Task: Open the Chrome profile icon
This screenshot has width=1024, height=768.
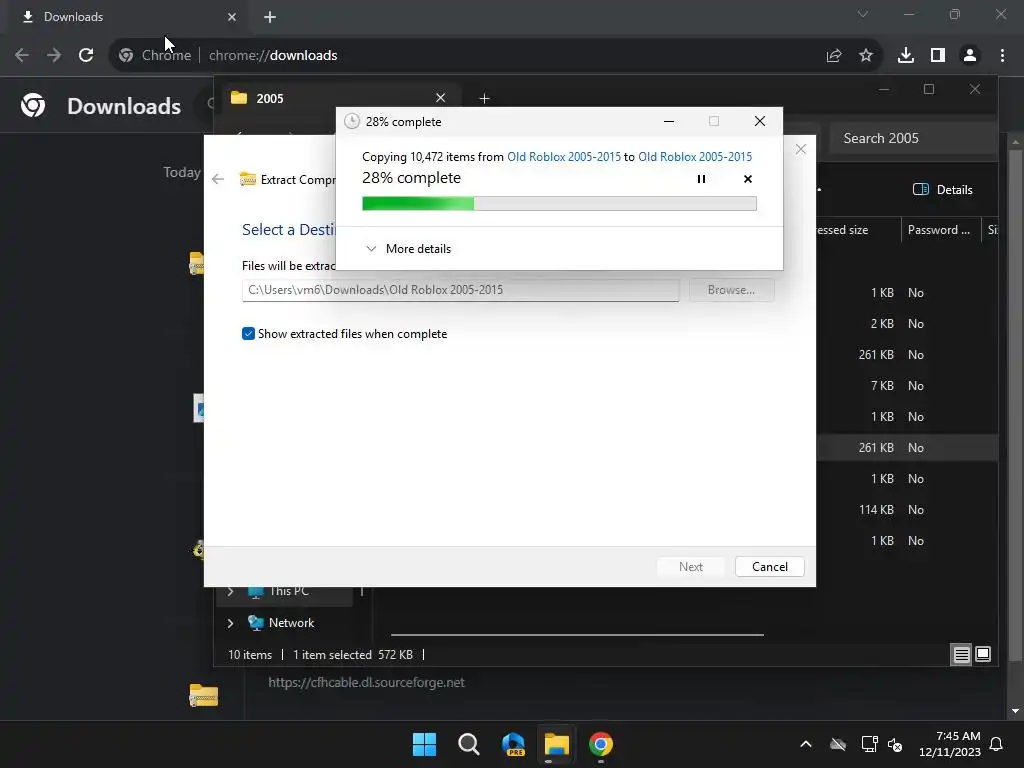Action: click(x=970, y=56)
